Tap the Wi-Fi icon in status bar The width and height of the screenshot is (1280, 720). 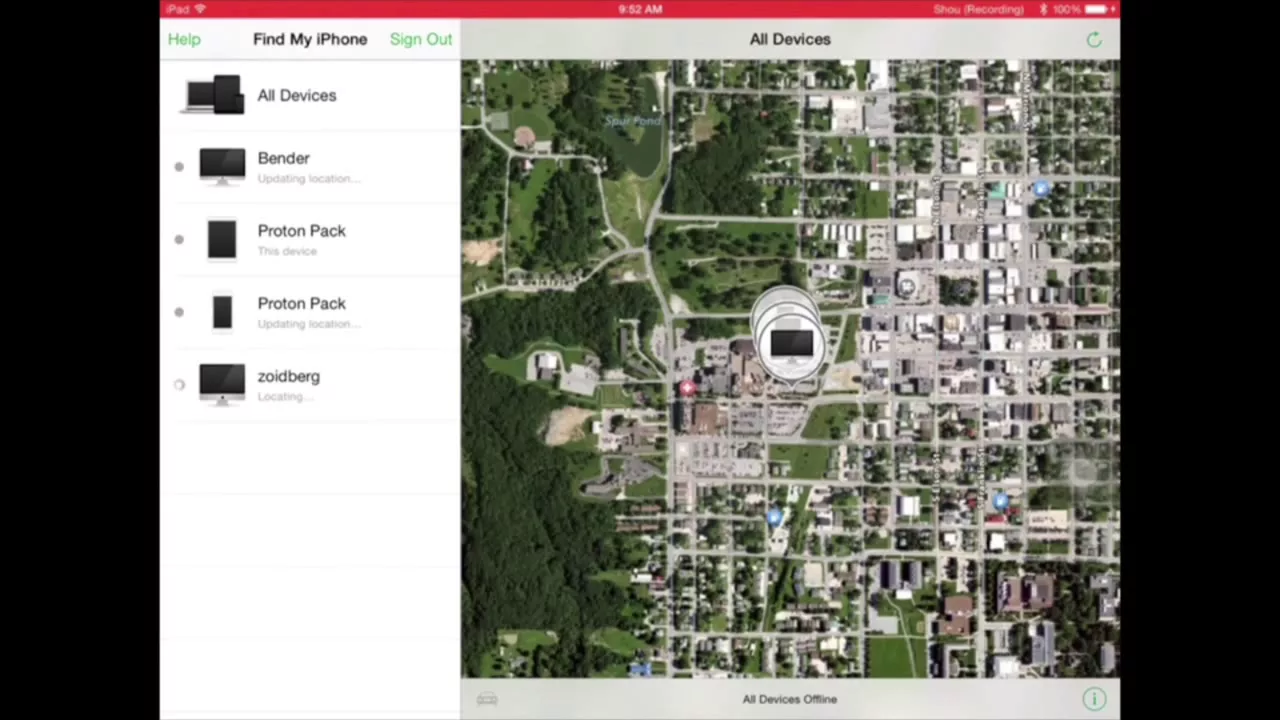coord(200,9)
